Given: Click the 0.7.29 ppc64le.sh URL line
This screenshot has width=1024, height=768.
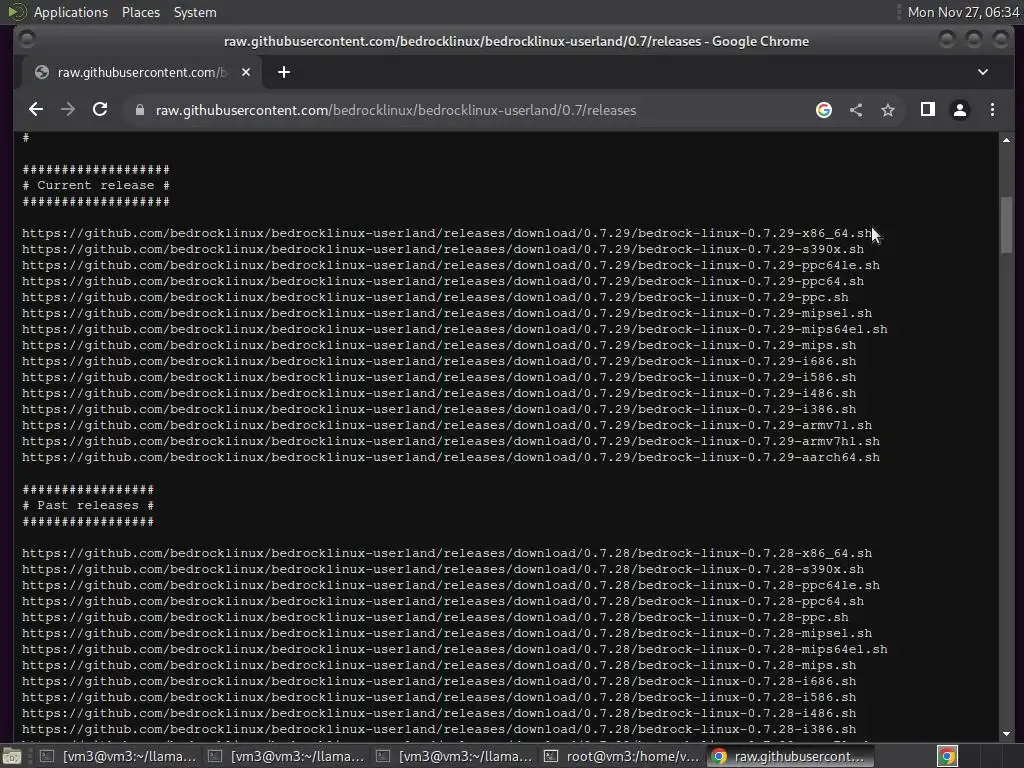Looking at the screenshot, I should click(451, 265).
